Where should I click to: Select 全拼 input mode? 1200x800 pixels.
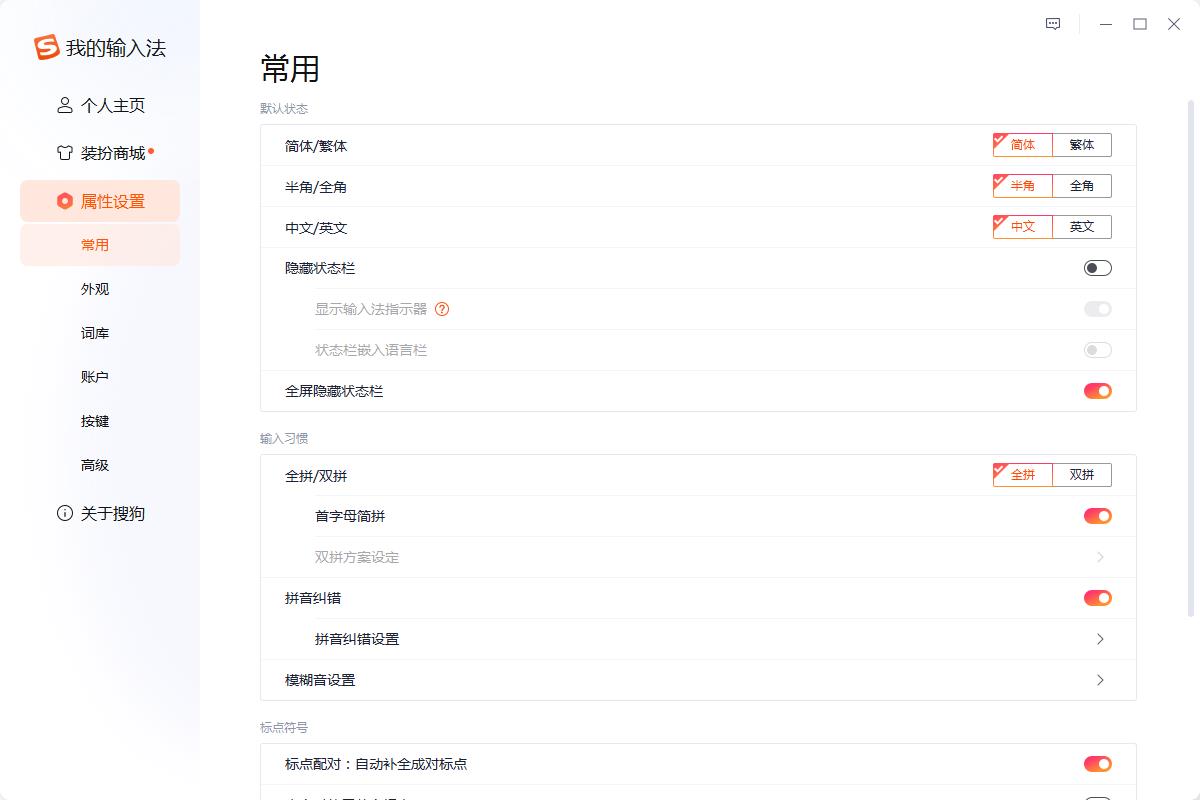(1023, 475)
